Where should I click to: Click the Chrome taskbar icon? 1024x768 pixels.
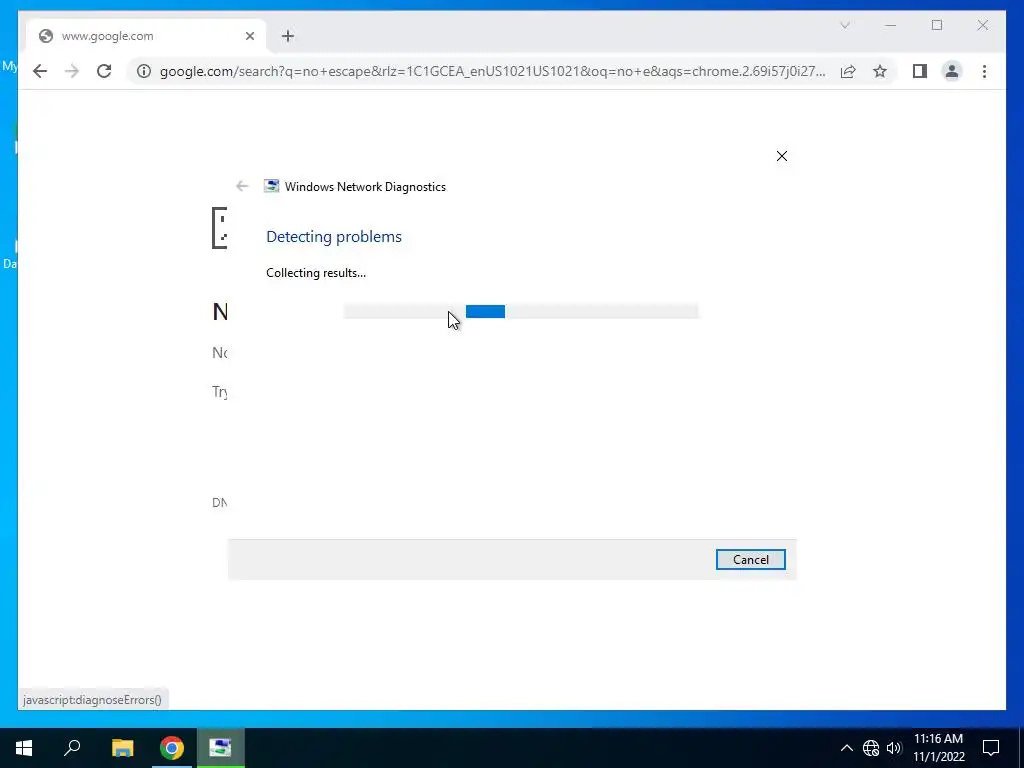(x=172, y=748)
